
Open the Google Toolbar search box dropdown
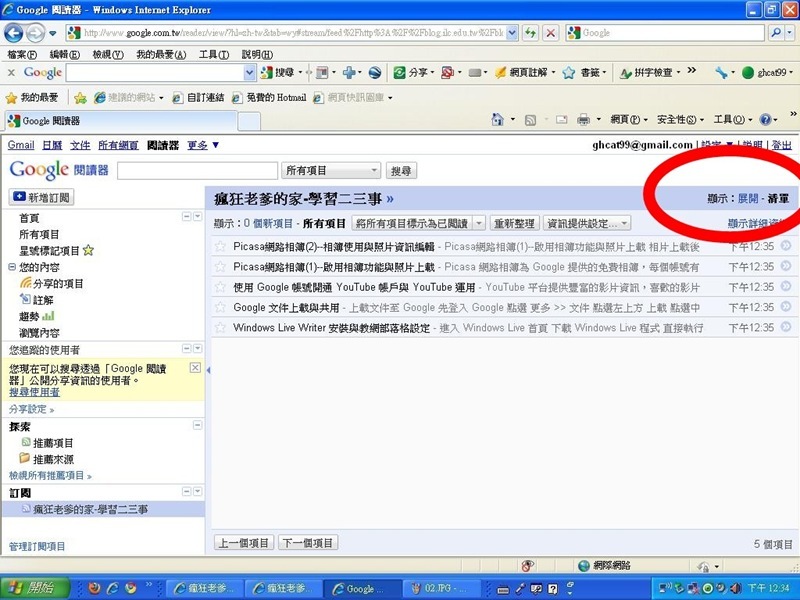point(249,73)
